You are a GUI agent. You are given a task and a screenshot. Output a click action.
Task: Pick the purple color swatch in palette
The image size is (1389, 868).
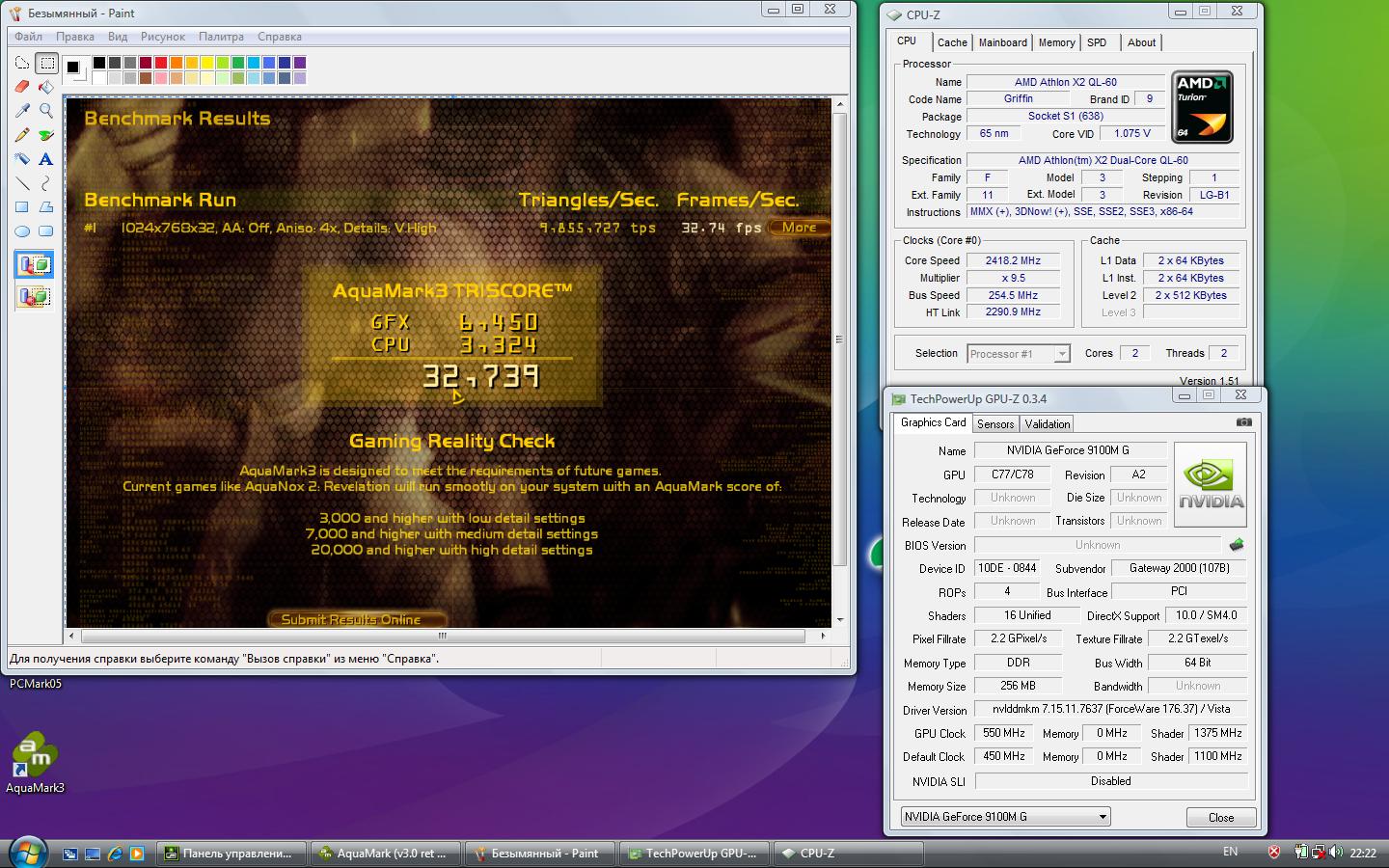[x=300, y=63]
